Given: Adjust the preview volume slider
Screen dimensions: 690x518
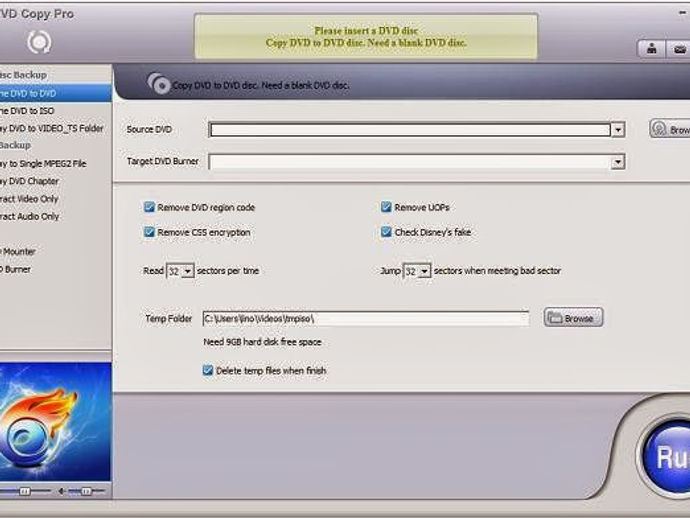Looking at the screenshot, I should (87, 491).
